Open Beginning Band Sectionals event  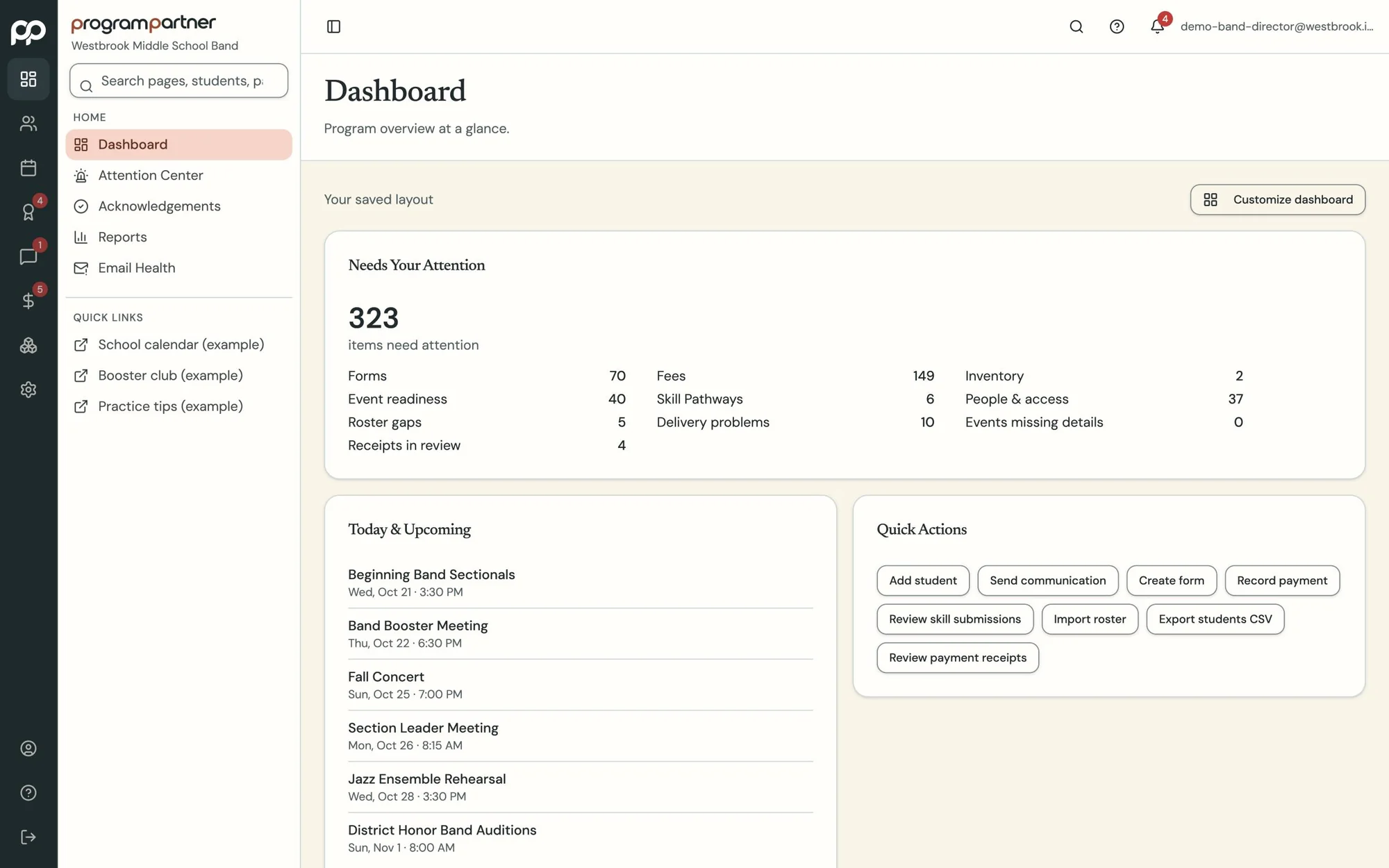581,583
